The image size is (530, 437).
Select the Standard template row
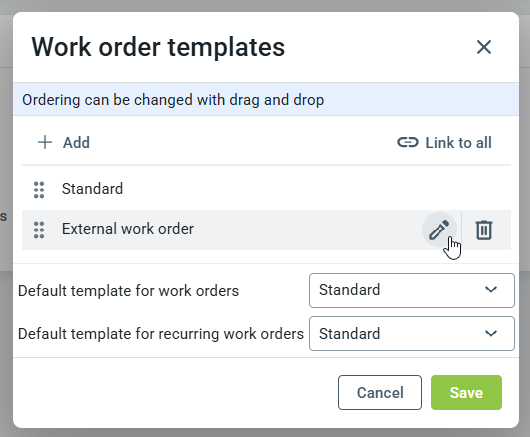point(266,189)
